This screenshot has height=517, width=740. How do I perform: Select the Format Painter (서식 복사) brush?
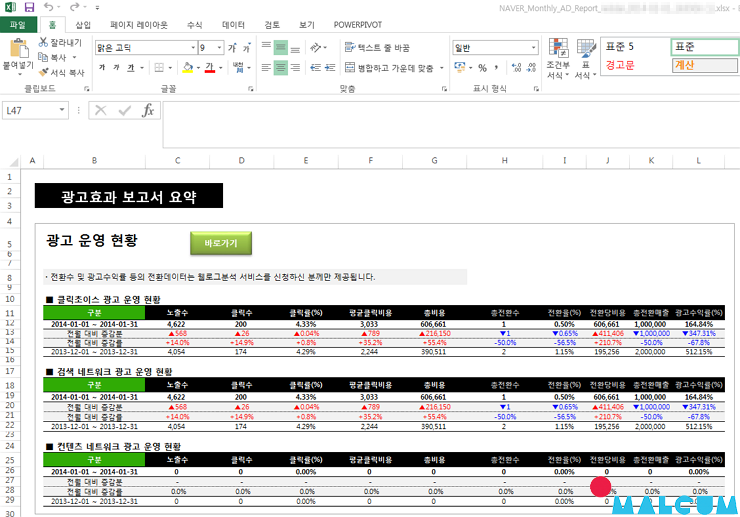43,73
